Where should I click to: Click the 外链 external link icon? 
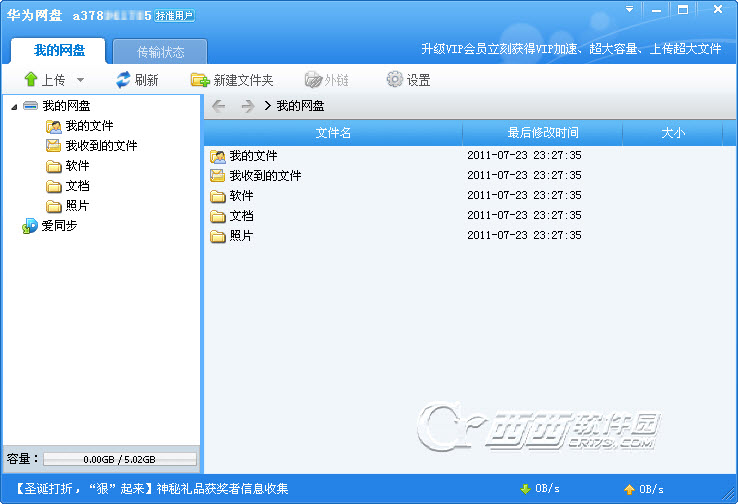click(x=313, y=80)
